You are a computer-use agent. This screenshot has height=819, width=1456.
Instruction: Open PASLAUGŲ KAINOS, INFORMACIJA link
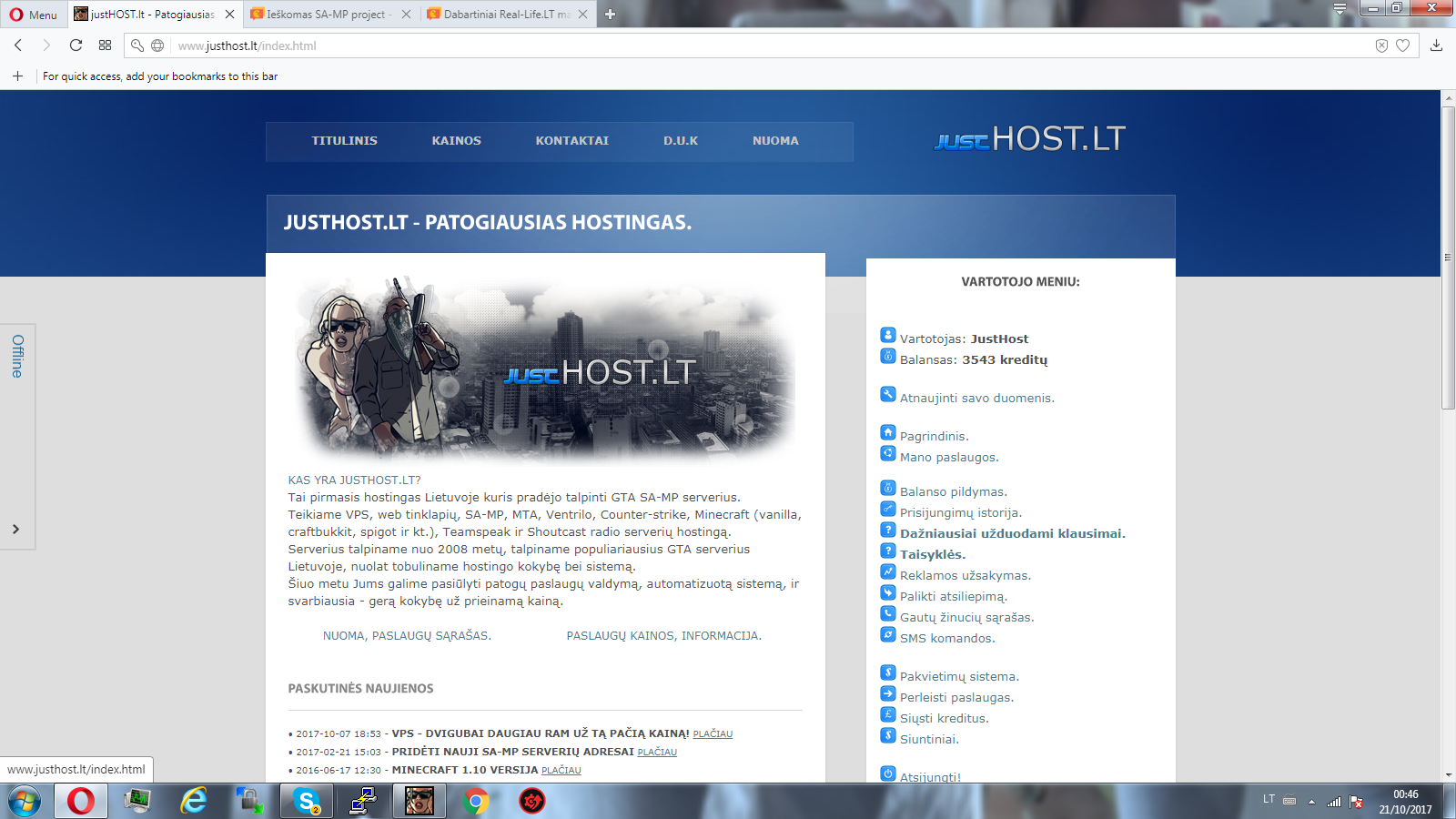[664, 636]
